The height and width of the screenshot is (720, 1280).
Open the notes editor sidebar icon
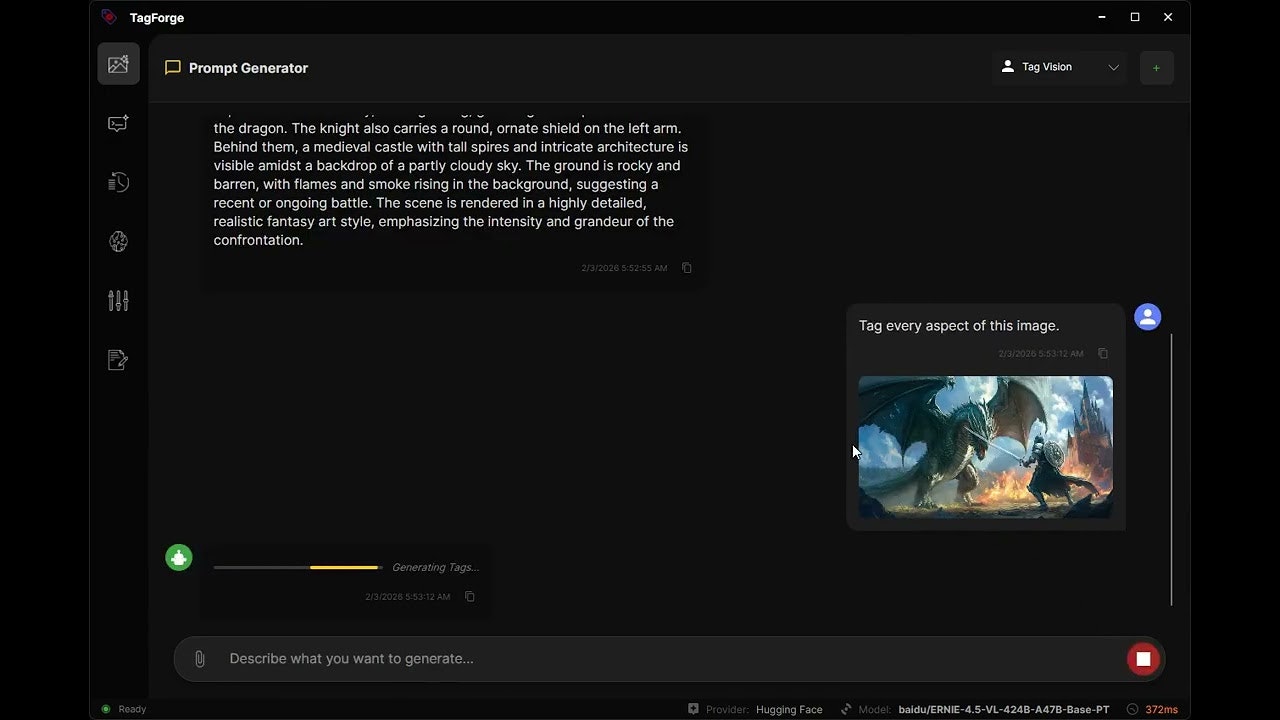[118, 359]
